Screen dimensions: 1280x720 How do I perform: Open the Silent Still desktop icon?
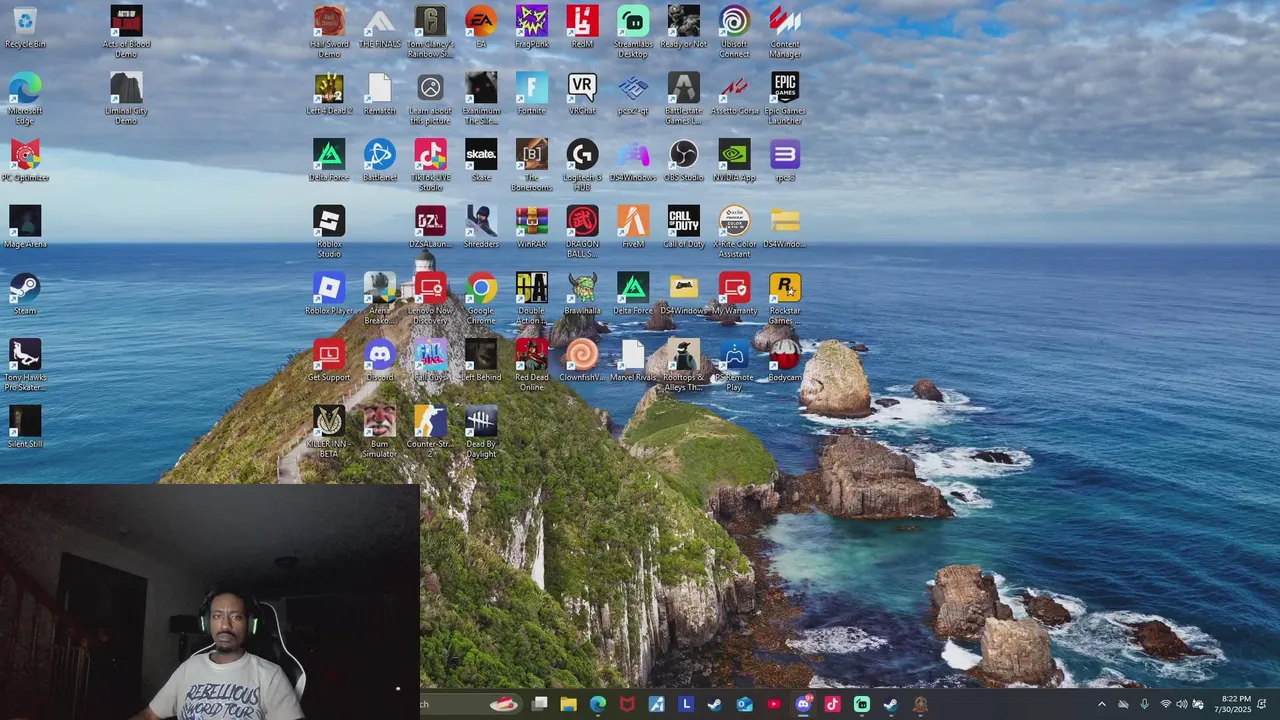coord(25,427)
